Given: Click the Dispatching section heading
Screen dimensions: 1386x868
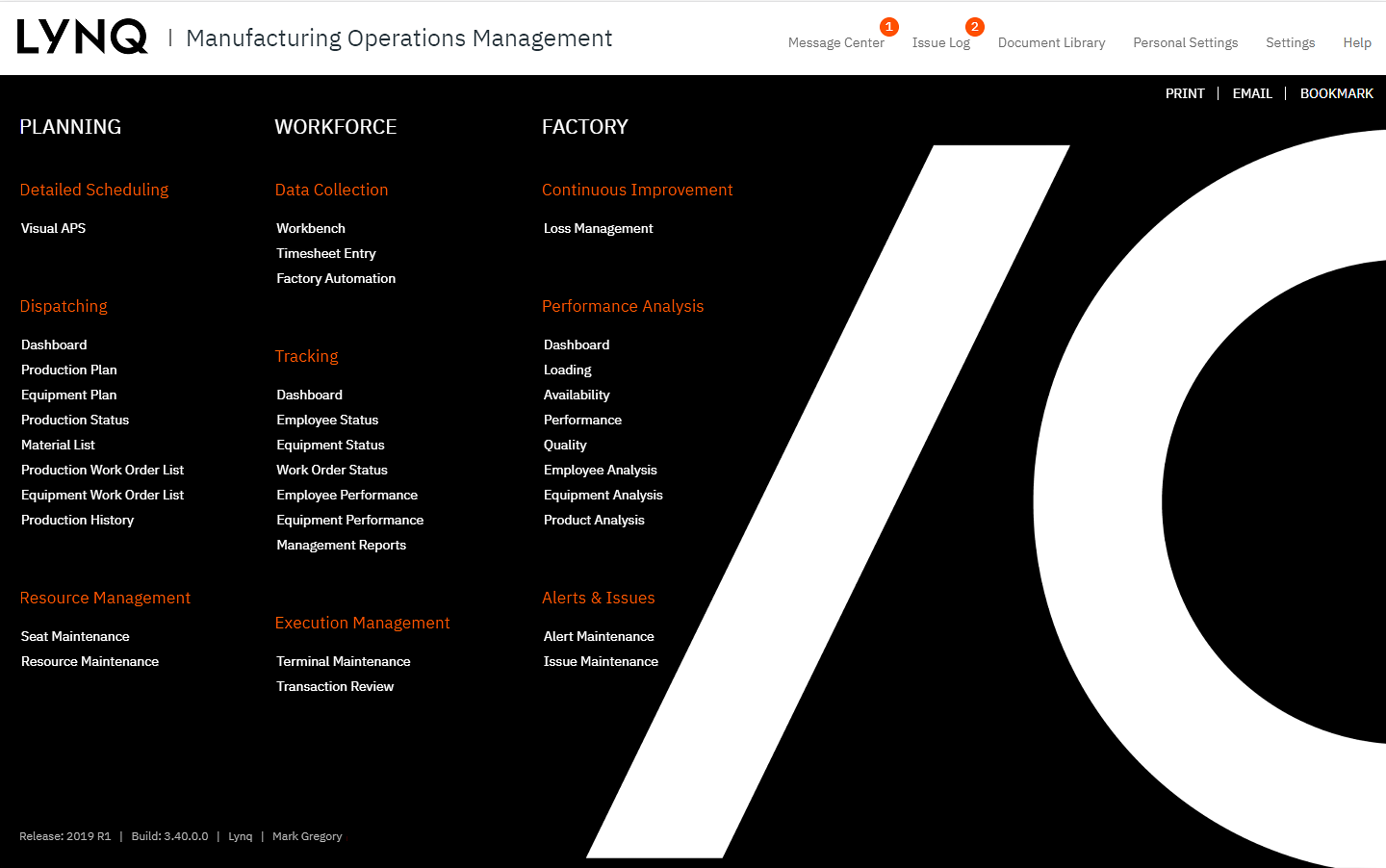Looking at the screenshot, I should pos(64,306).
